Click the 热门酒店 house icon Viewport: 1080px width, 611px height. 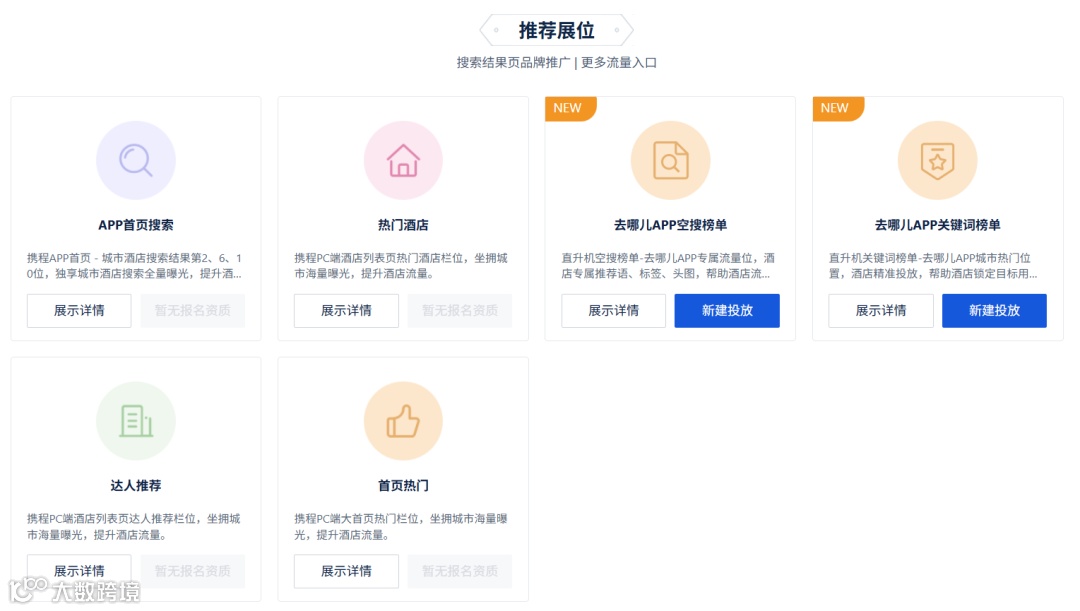403,160
